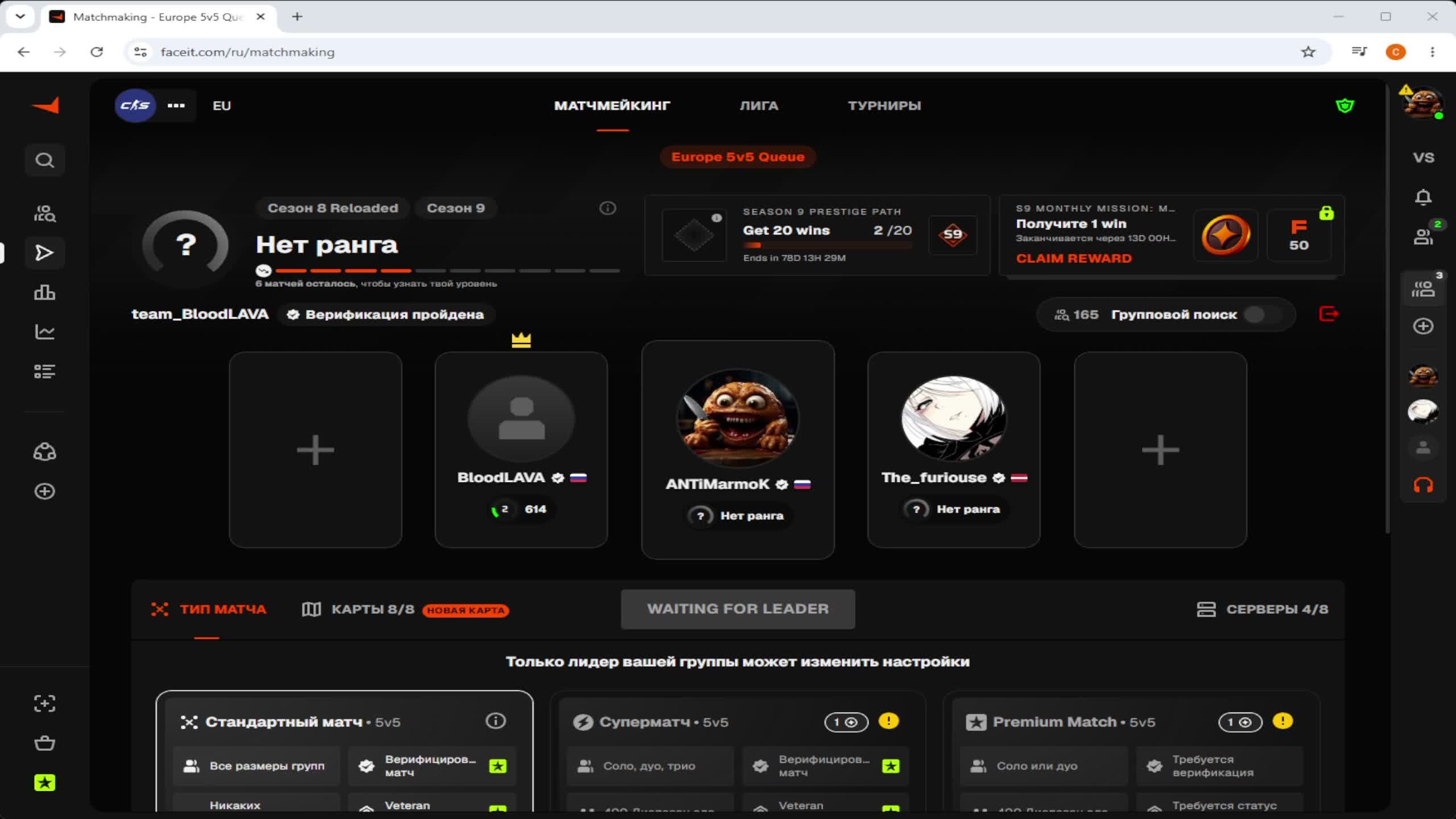Screen dimensions: 1456x819
Task: Open ANTiMarmoK's player card avatar
Action: coord(738,419)
